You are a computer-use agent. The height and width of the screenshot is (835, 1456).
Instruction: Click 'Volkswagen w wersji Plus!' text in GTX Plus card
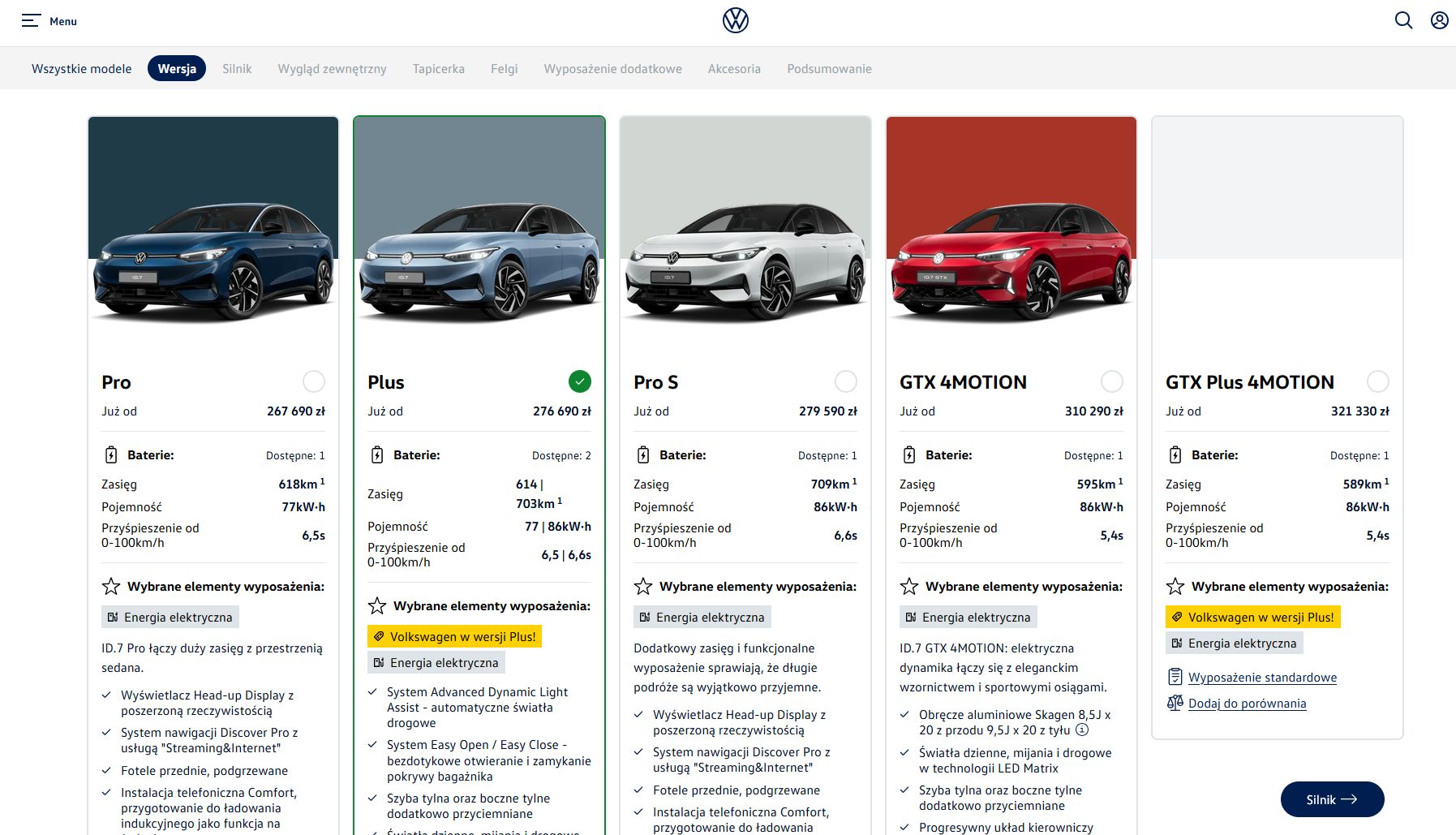(x=1261, y=618)
